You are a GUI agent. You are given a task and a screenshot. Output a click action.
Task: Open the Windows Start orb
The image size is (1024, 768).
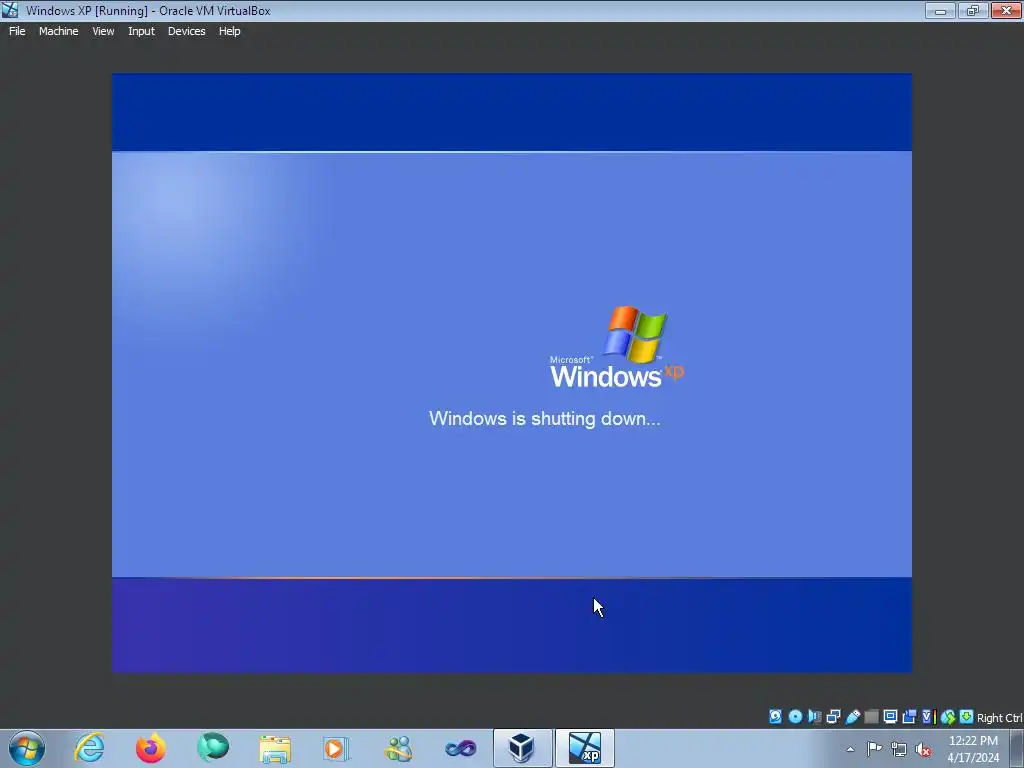(27, 748)
